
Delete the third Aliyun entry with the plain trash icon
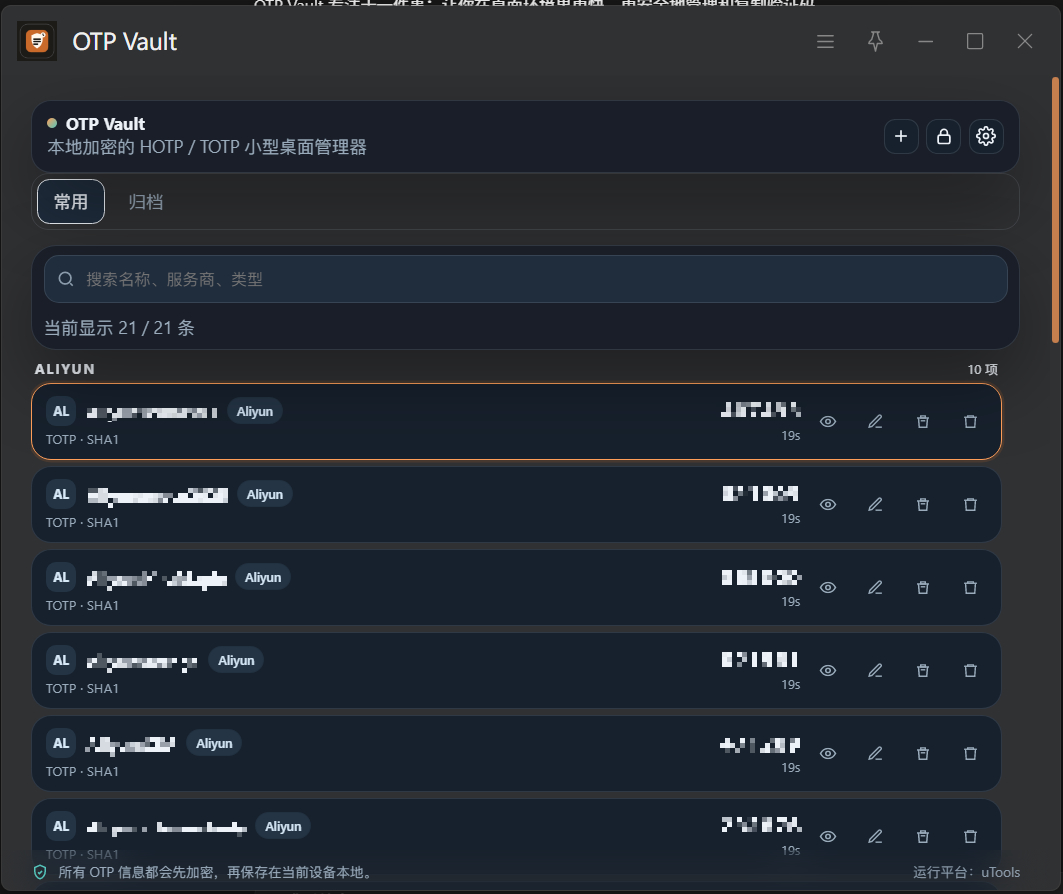coord(970,588)
